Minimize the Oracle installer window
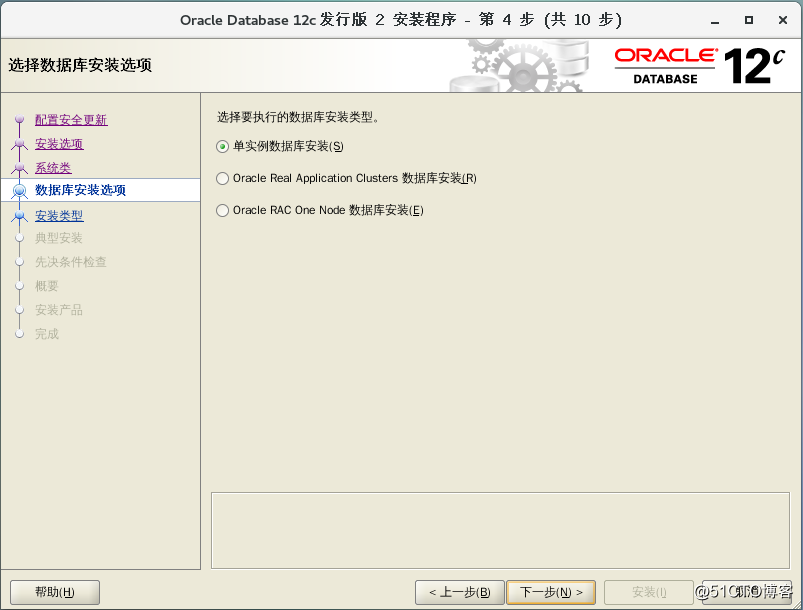 point(715,20)
